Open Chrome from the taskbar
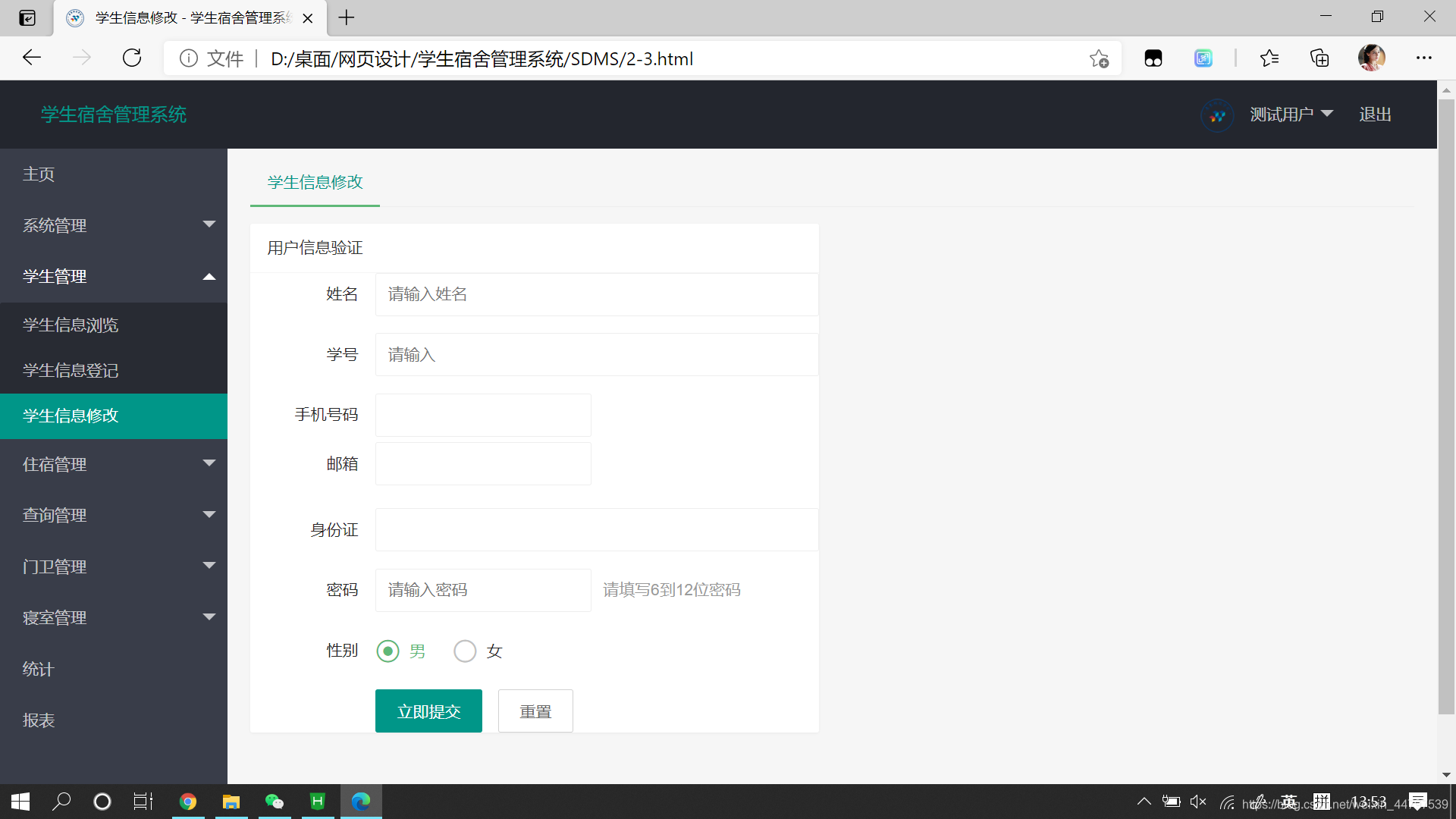The image size is (1456, 819). [188, 802]
